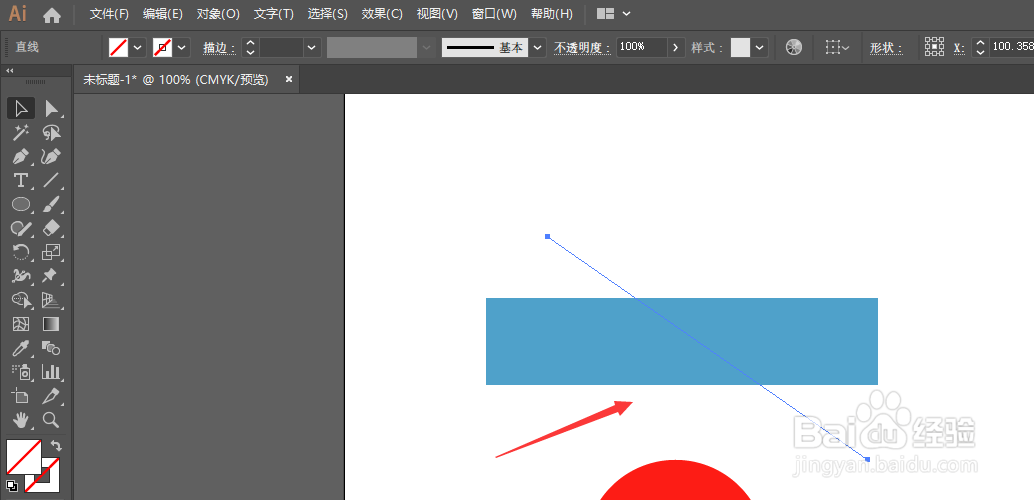Select the Selection tool (black arrow)
1034x500 pixels.
pyautogui.click(x=21, y=108)
